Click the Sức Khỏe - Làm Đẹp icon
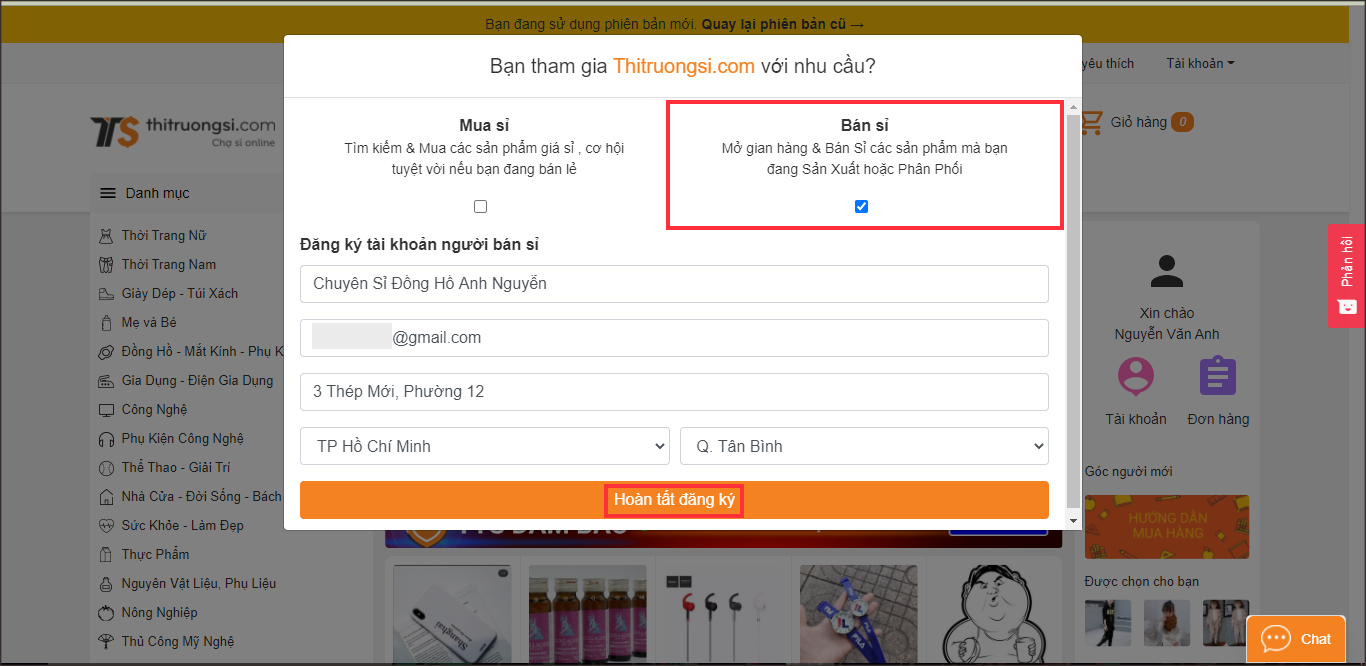 106,526
